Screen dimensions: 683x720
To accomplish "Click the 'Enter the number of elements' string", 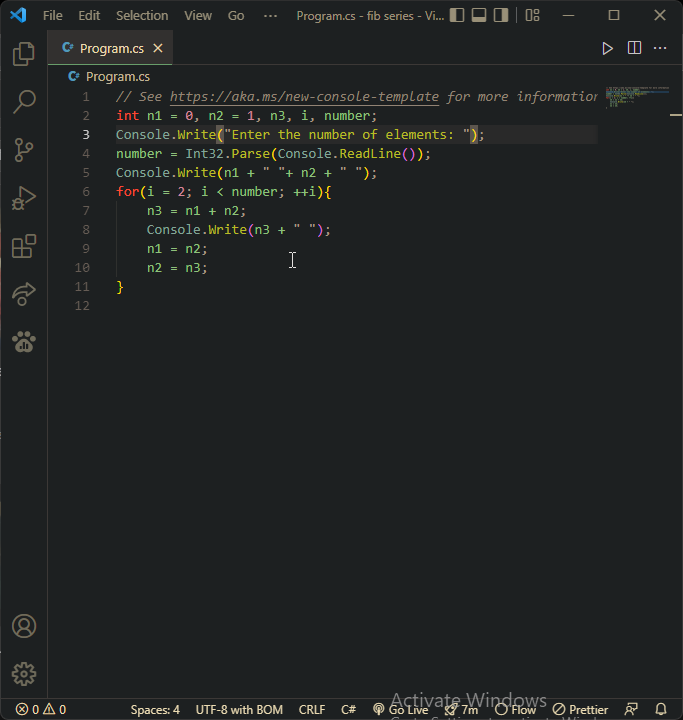I will pos(347,135).
